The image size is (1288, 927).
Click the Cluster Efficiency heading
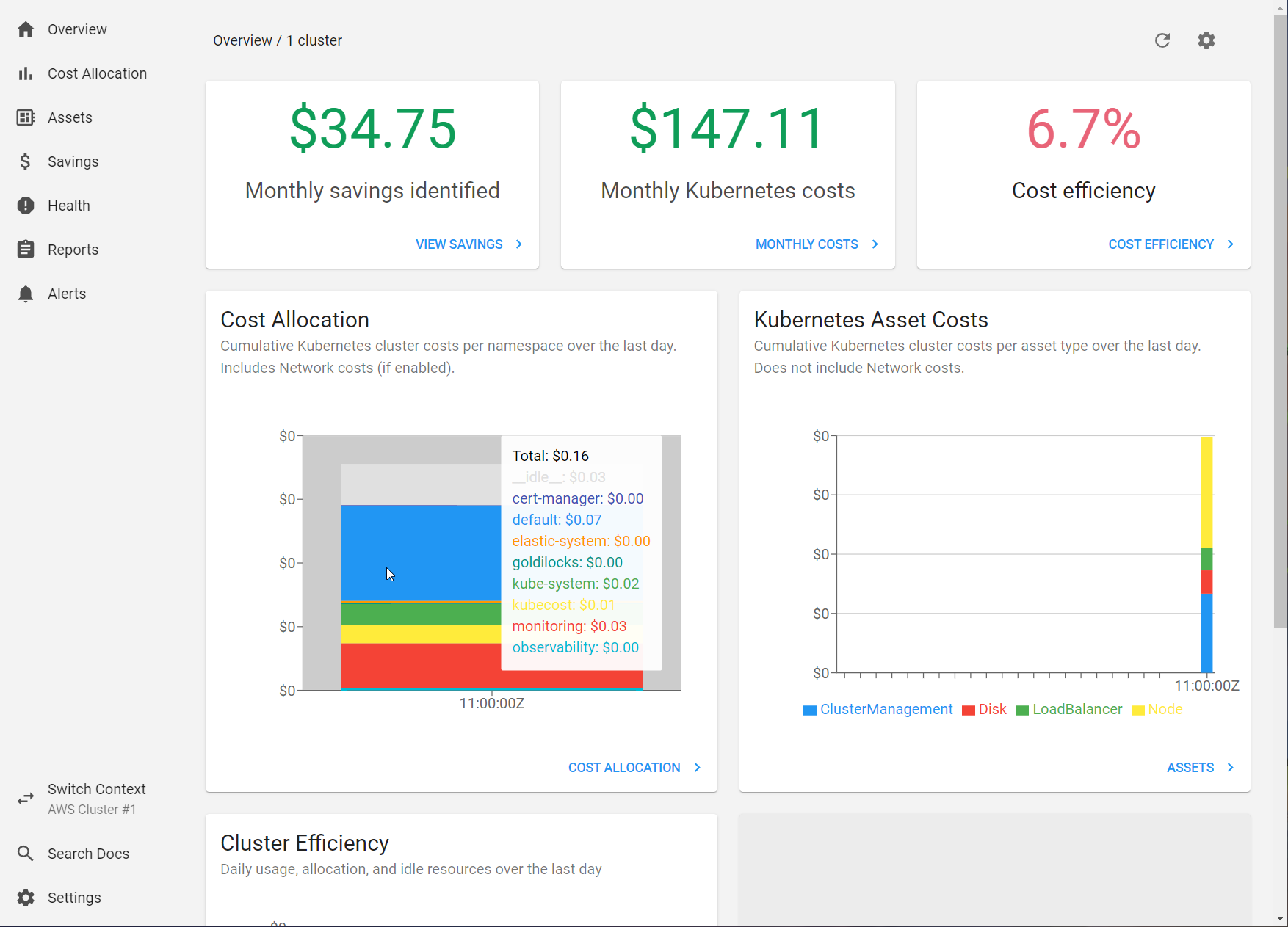[305, 843]
